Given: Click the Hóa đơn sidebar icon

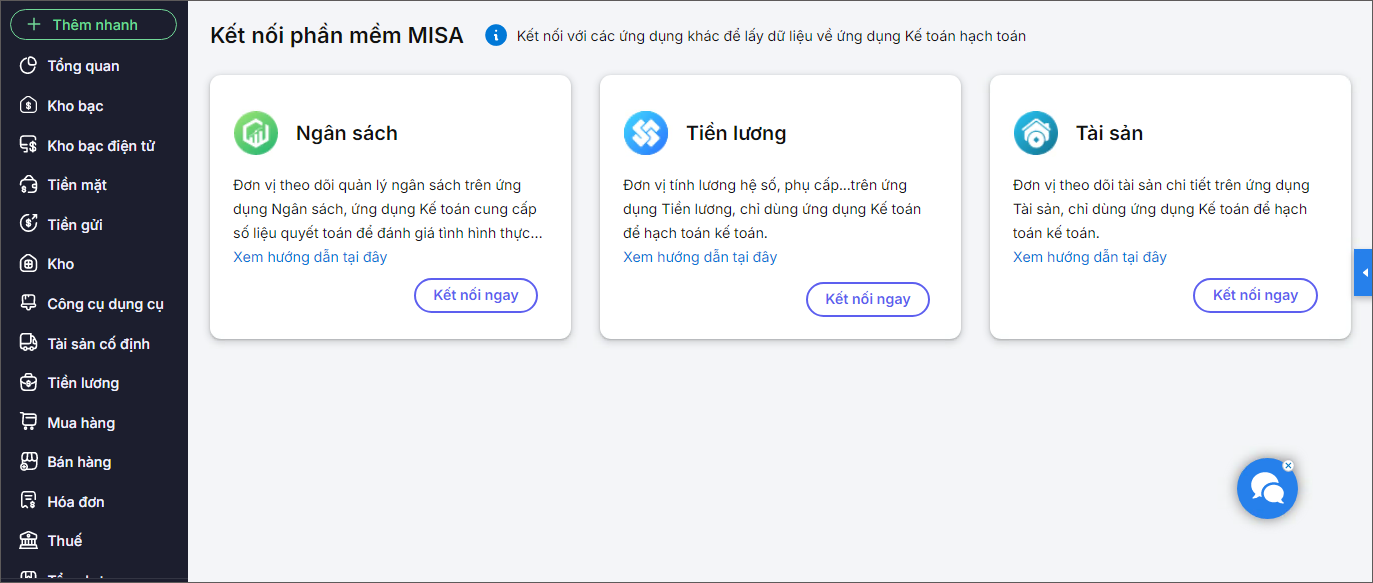Looking at the screenshot, I should 29,501.
